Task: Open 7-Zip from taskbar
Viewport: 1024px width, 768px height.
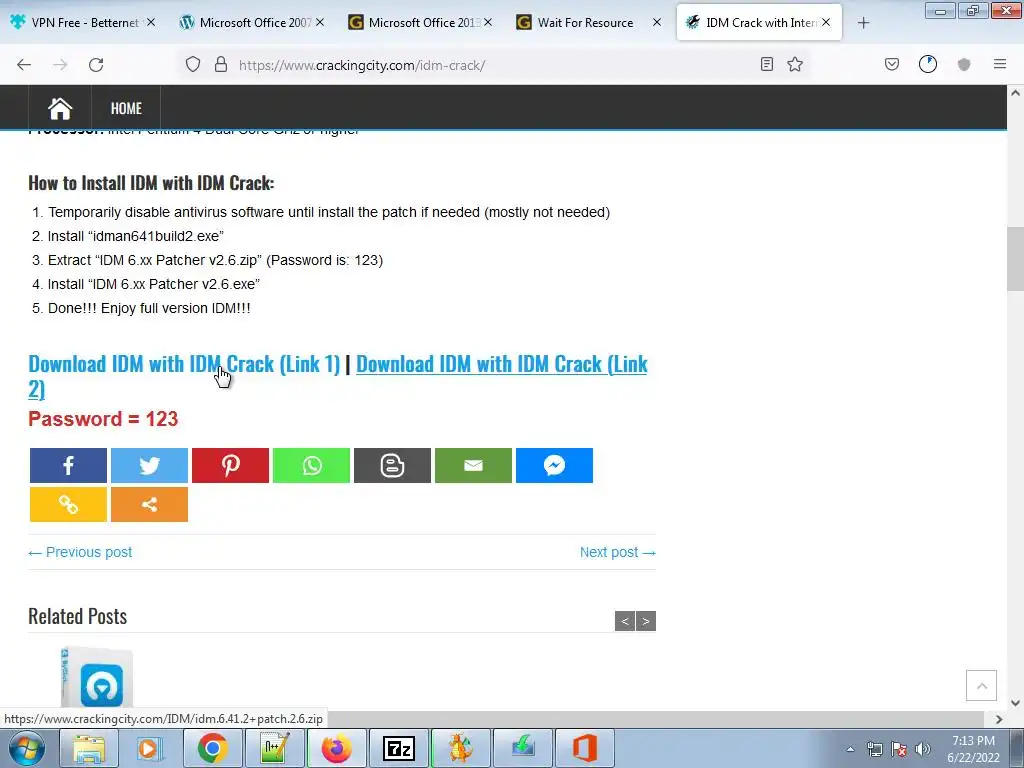Action: (x=398, y=748)
